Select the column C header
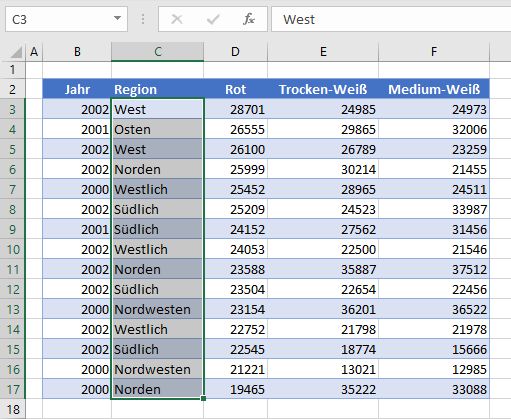The width and height of the screenshot is (511, 419). 157,52
